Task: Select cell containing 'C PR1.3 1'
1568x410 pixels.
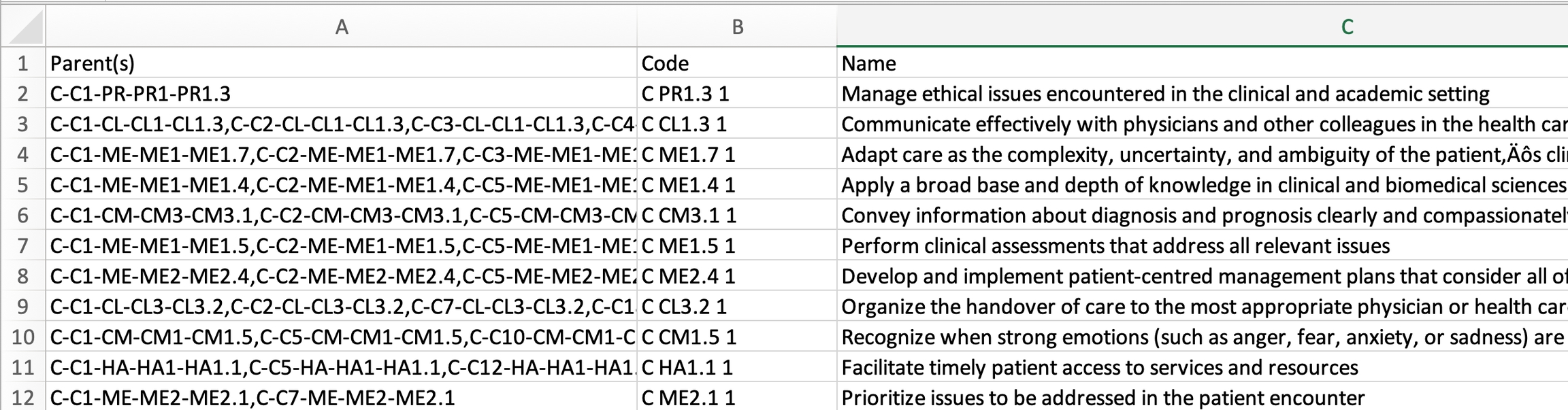Action: click(737, 94)
